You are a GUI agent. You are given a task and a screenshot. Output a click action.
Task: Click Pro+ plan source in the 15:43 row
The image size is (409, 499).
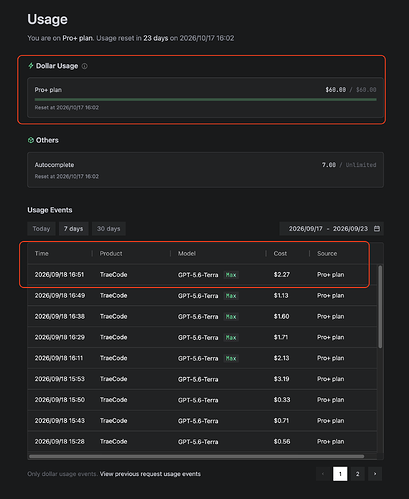pos(331,421)
